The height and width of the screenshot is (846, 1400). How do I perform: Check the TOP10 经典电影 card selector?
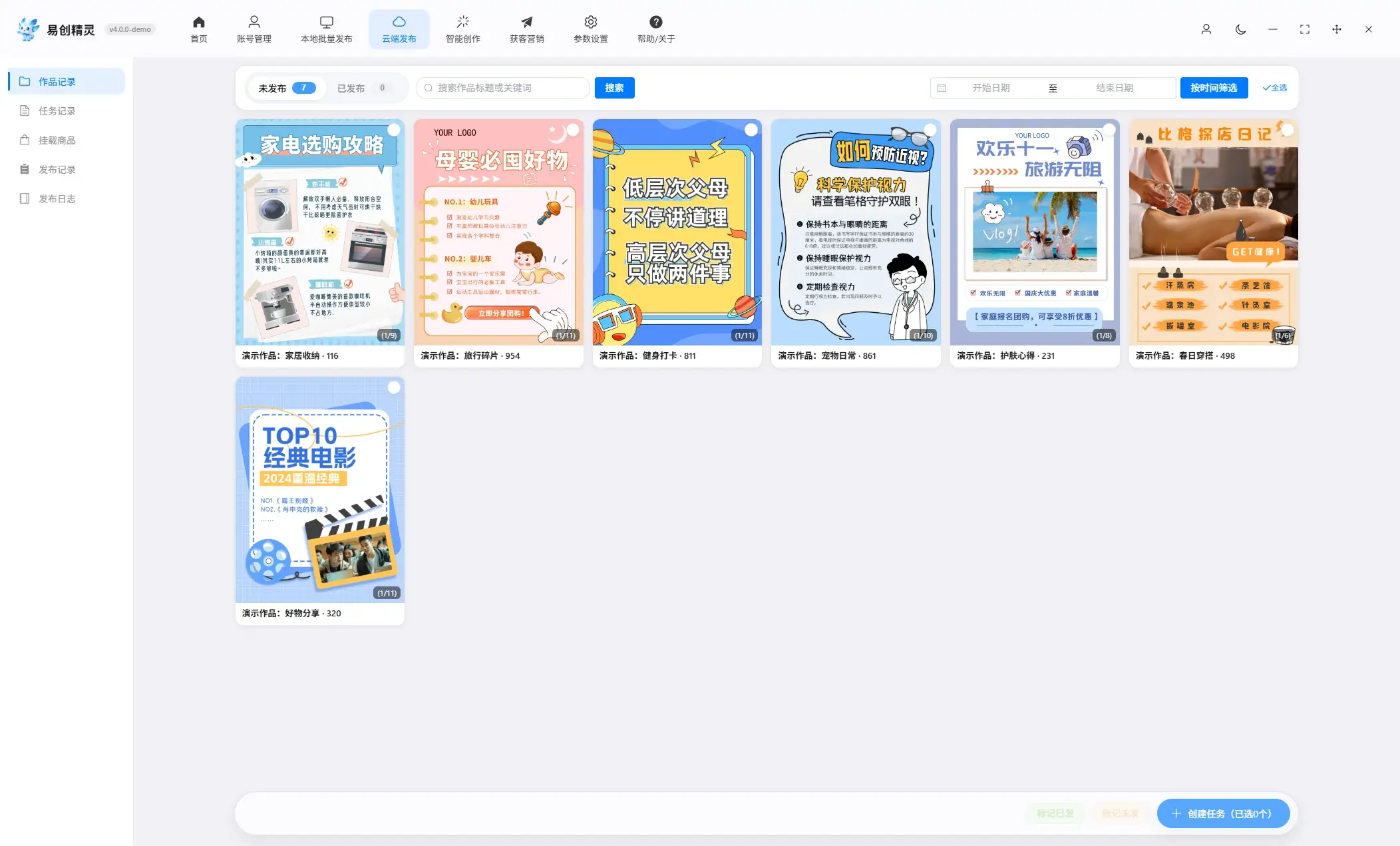[394, 387]
